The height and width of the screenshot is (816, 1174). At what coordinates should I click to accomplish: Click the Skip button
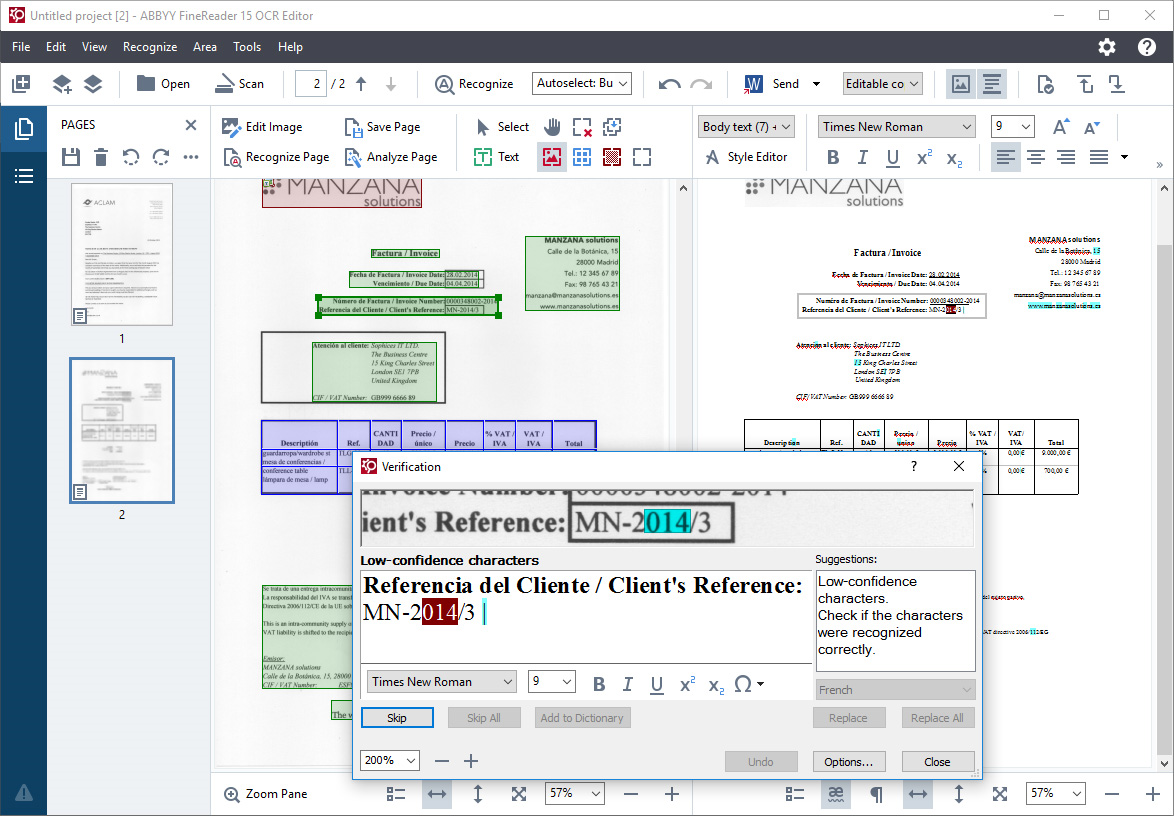397,718
